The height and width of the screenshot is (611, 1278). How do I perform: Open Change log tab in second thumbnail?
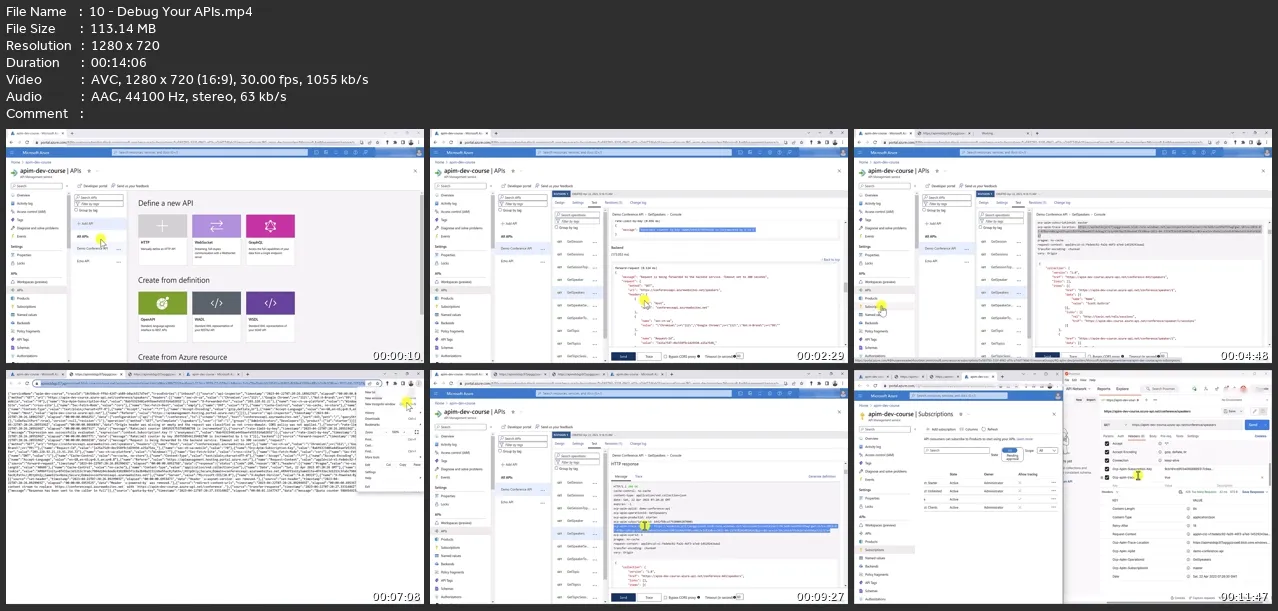pyautogui.click(x=638, y=203)
